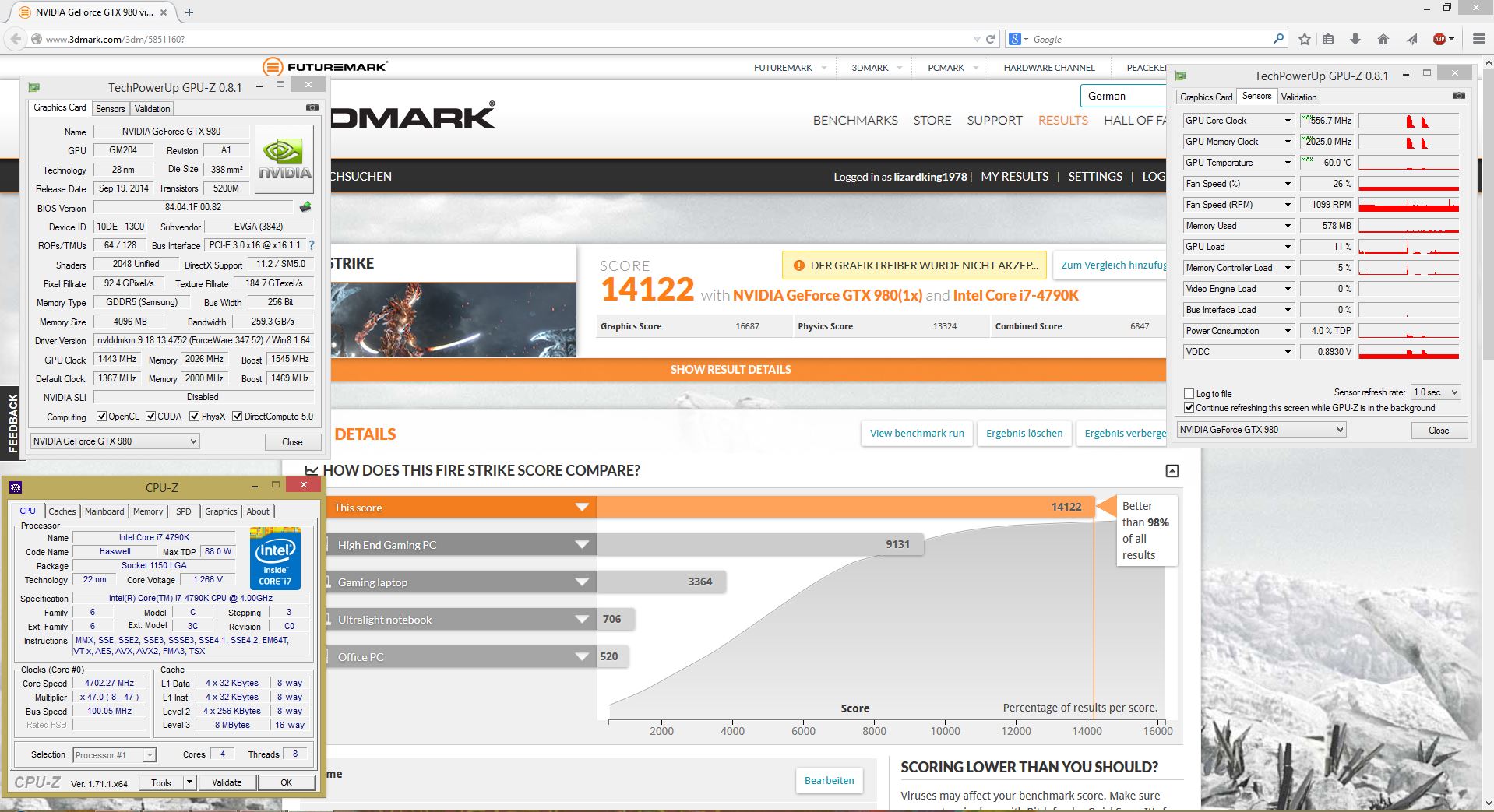Toggle the CUDA checkbox in GPU-Z
The image size is (1494, 812).
coord(150,417)
